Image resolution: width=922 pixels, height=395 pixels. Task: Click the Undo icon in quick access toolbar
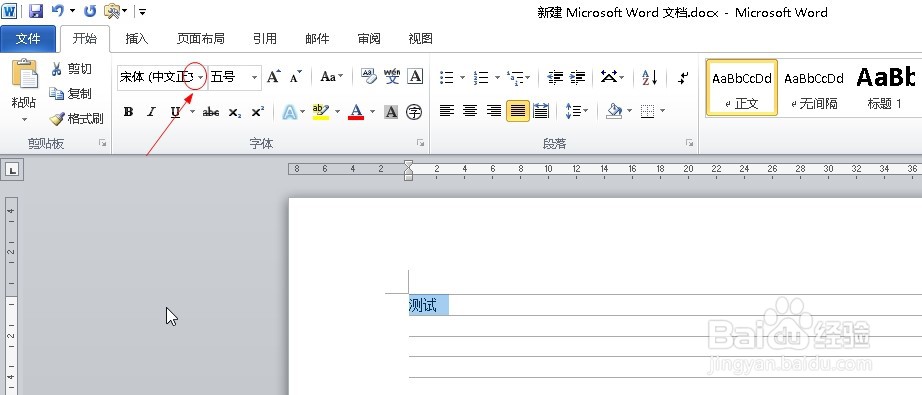click(x=58, y=11)
